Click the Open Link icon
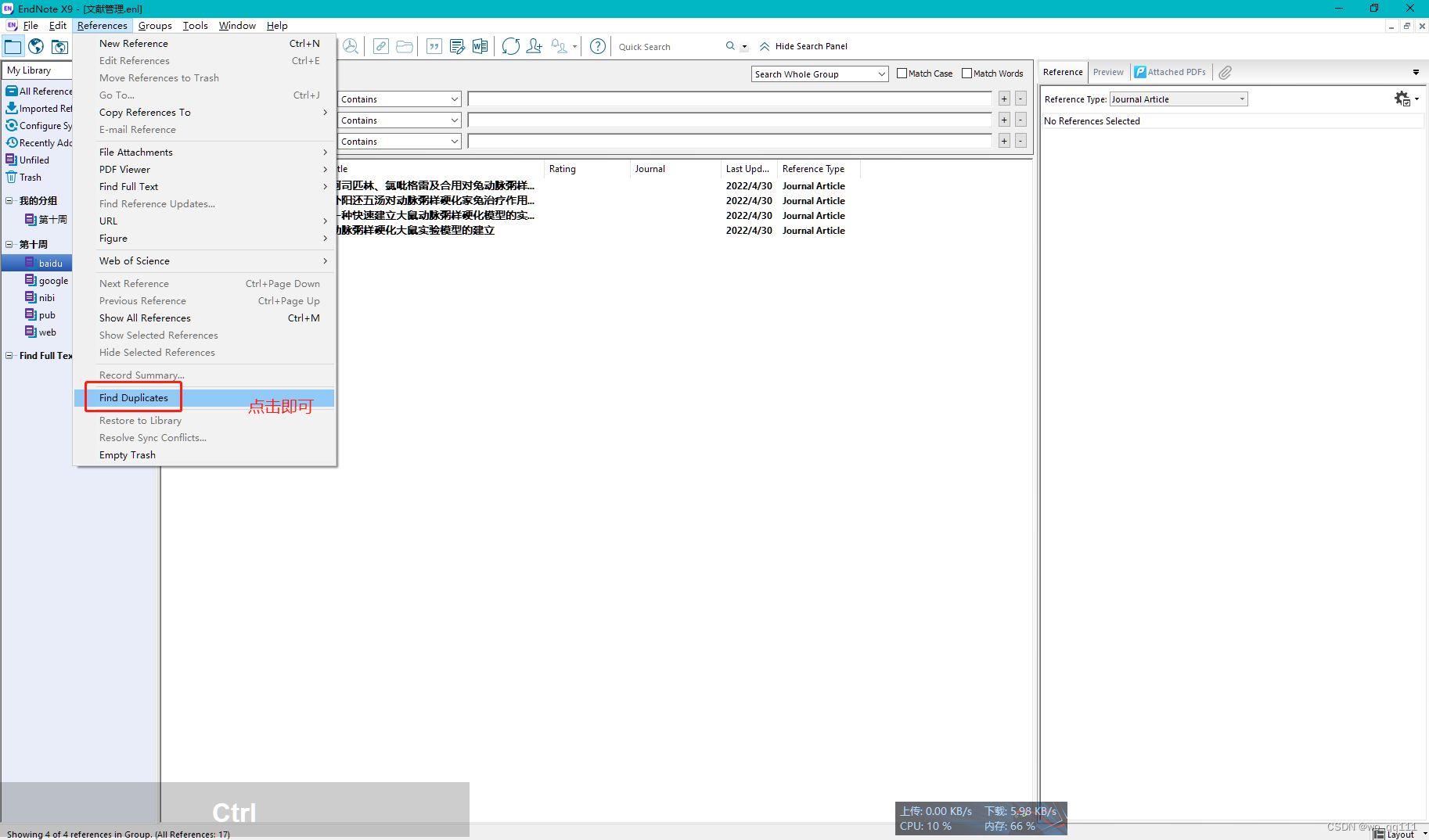Screen dimensions: 1429x840 coord(381,46)
